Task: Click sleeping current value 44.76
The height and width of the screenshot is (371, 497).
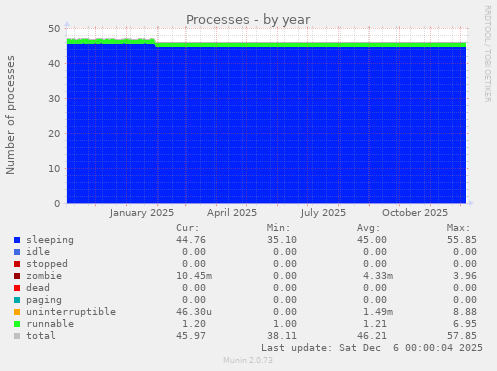Action: coord(191,240)
